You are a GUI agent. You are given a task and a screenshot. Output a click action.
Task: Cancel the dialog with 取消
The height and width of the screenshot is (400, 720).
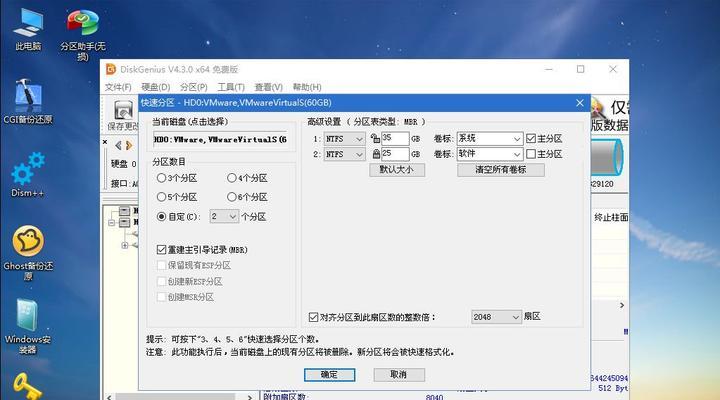[399, 375]
